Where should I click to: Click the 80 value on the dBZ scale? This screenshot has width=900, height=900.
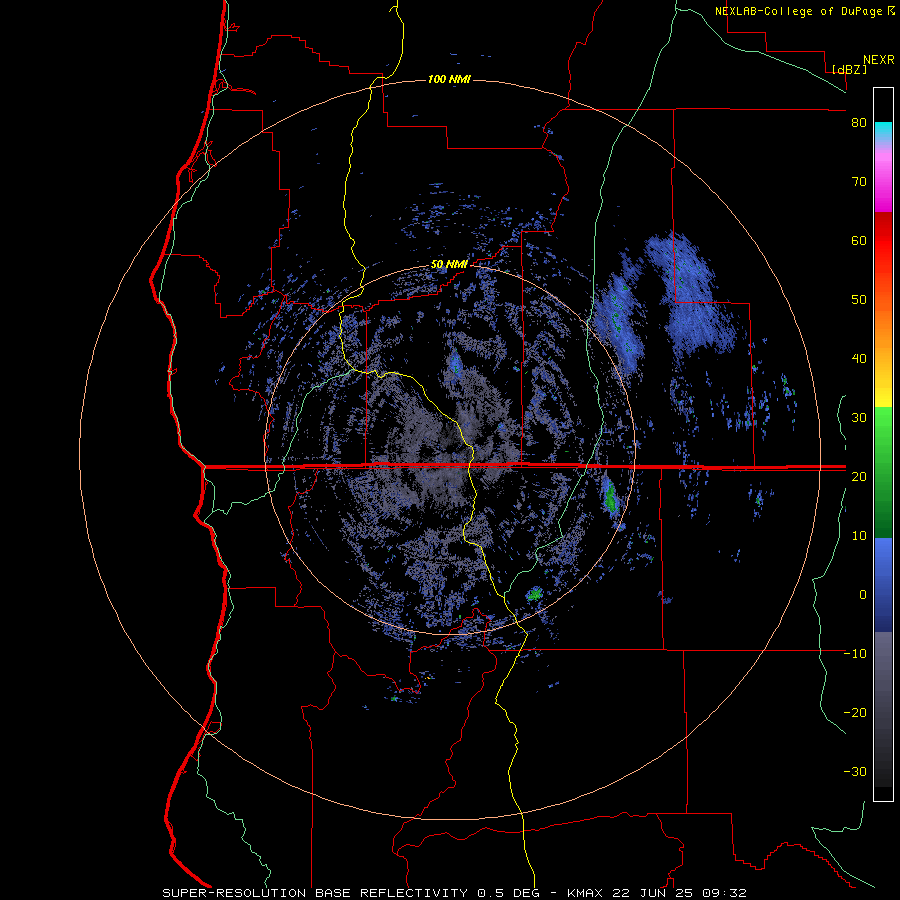(x=859, y=123)
